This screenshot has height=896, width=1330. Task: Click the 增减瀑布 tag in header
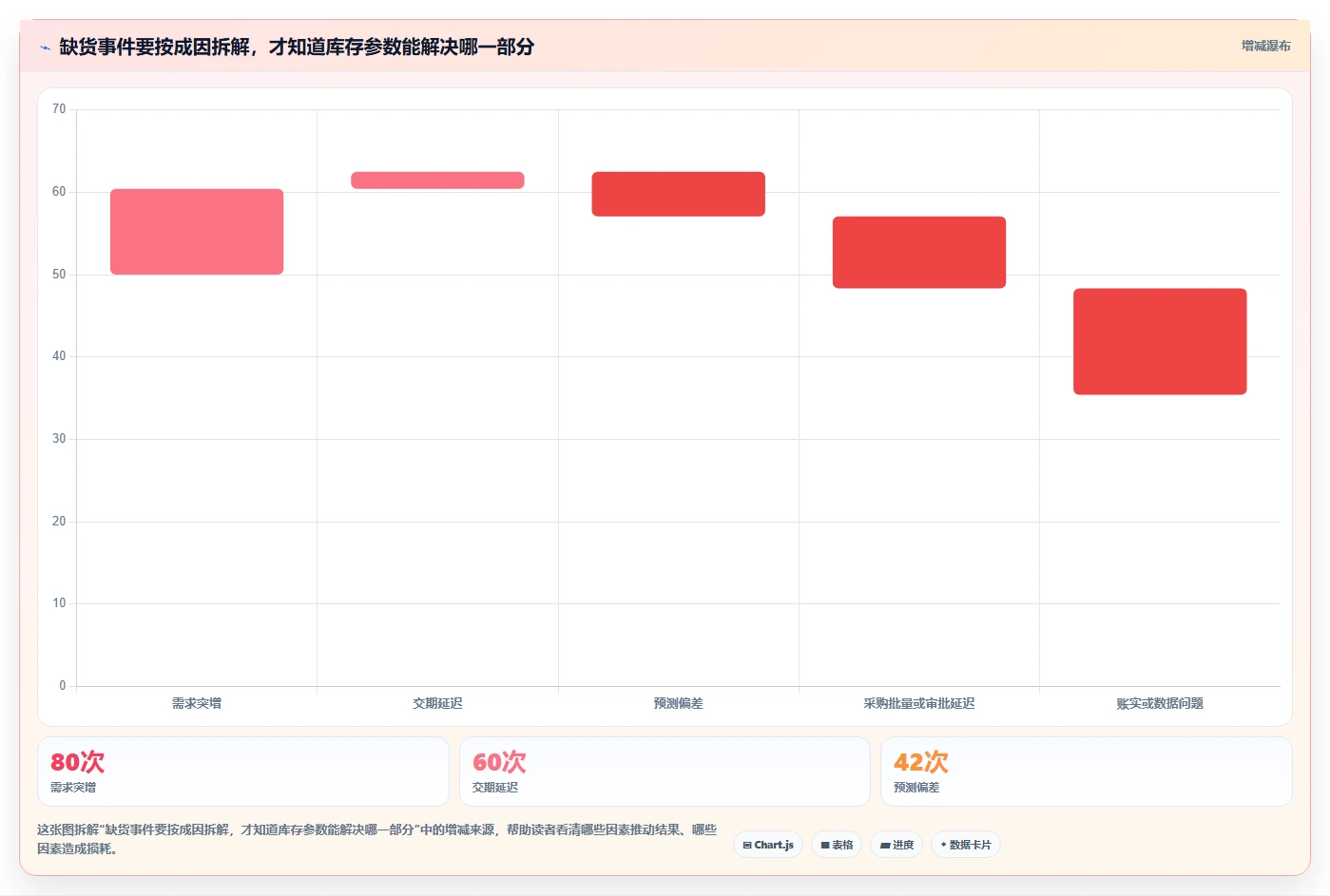(1265, 46)
